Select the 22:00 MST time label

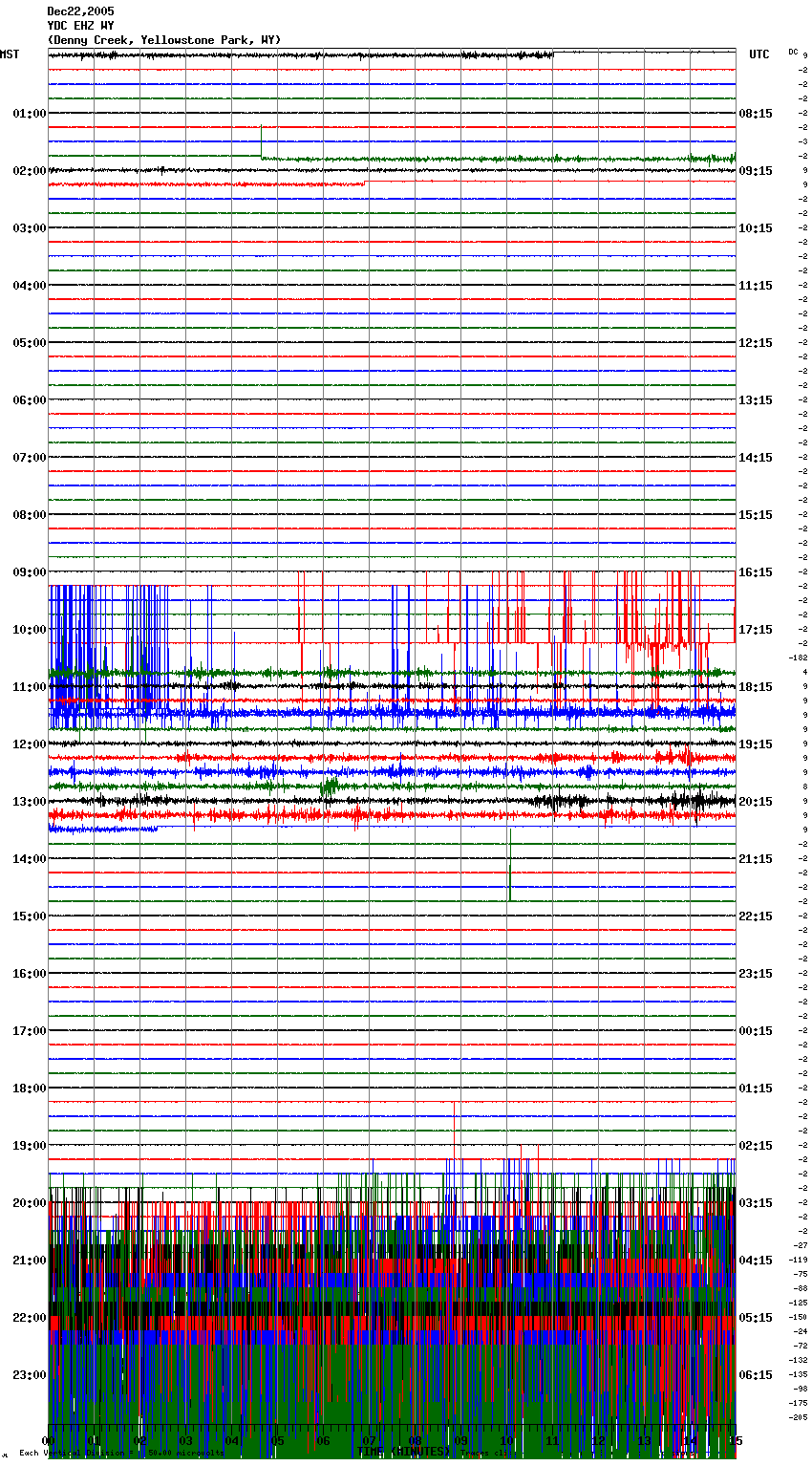pos(30,1318)
